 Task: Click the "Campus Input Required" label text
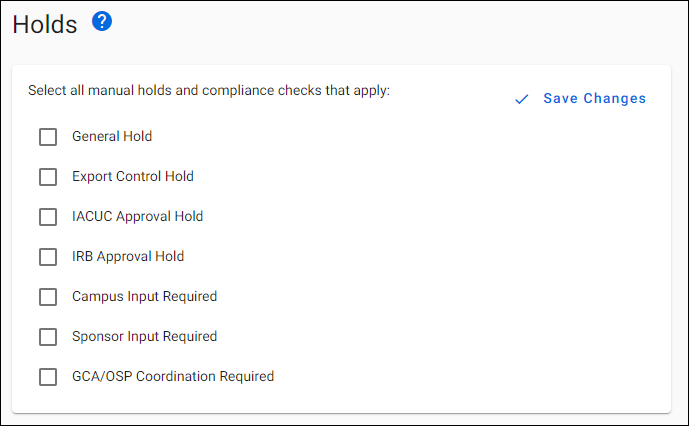(x=144, y=296)
